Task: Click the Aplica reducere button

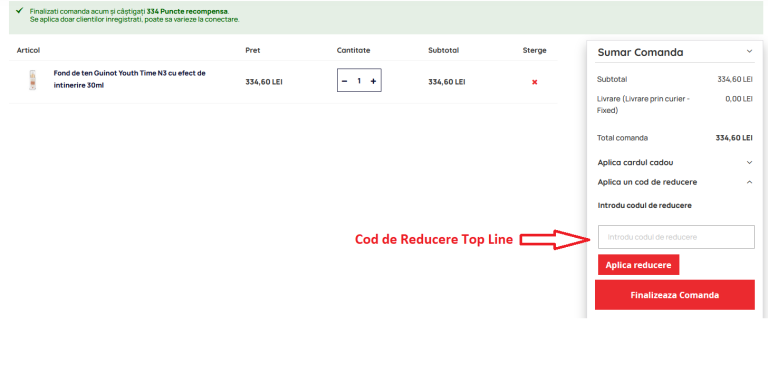Action: point(638,265)
